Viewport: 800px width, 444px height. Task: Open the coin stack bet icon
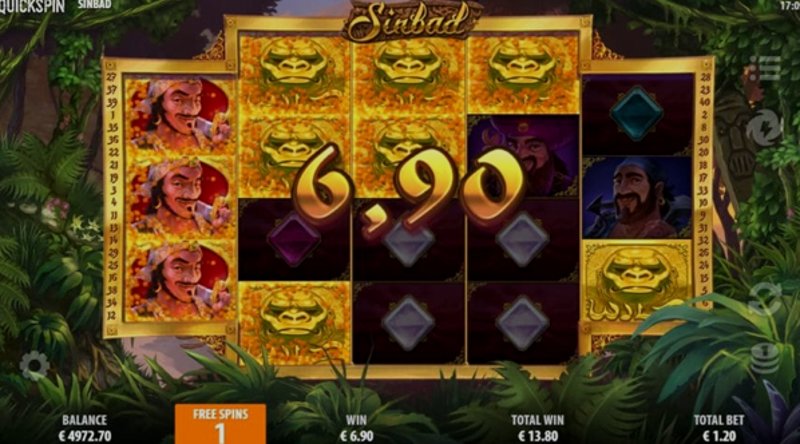tap(765, 359)
